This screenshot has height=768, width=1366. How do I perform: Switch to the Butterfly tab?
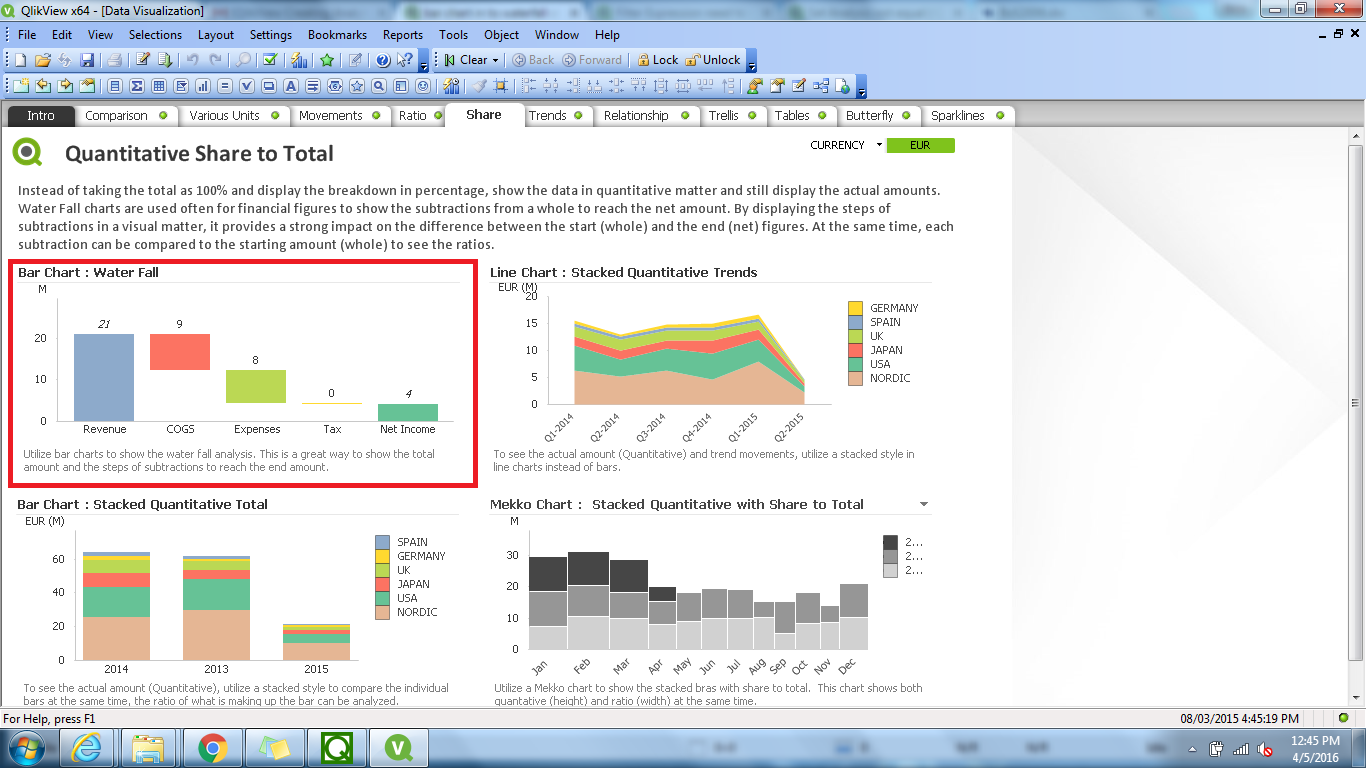pos(878,115)
